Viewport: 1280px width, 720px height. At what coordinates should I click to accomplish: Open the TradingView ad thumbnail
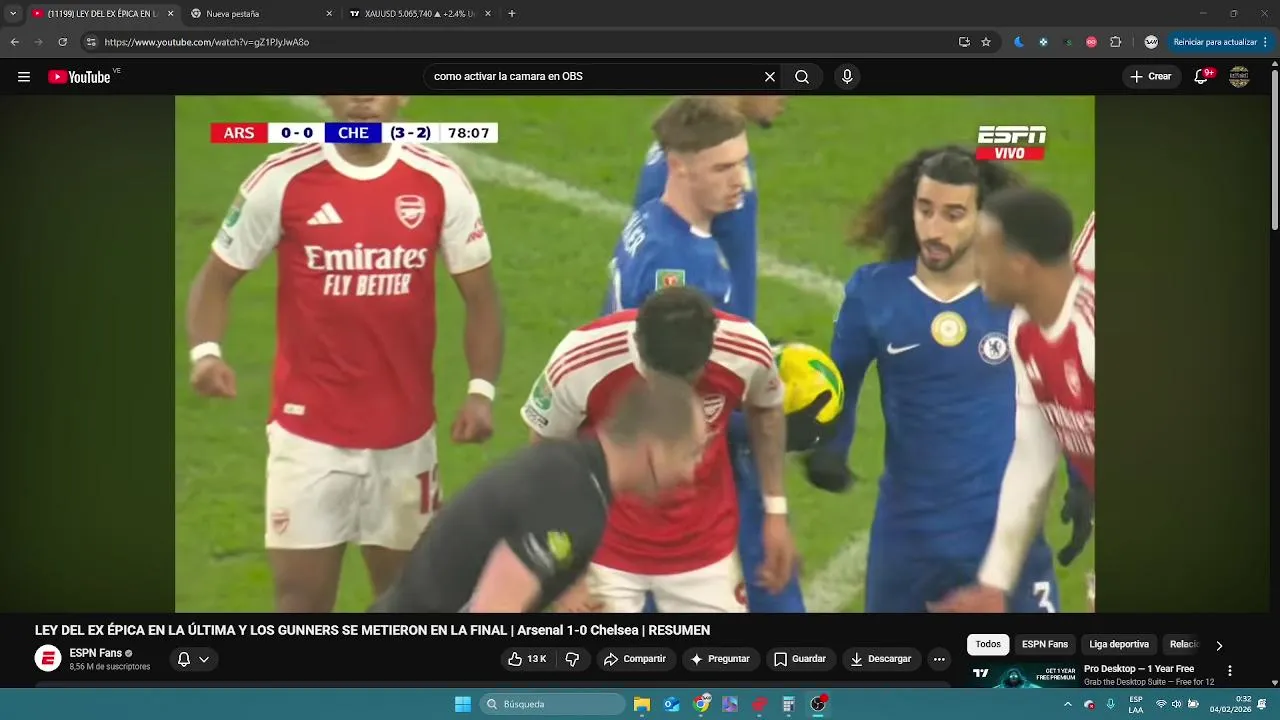click(1022, 675)
